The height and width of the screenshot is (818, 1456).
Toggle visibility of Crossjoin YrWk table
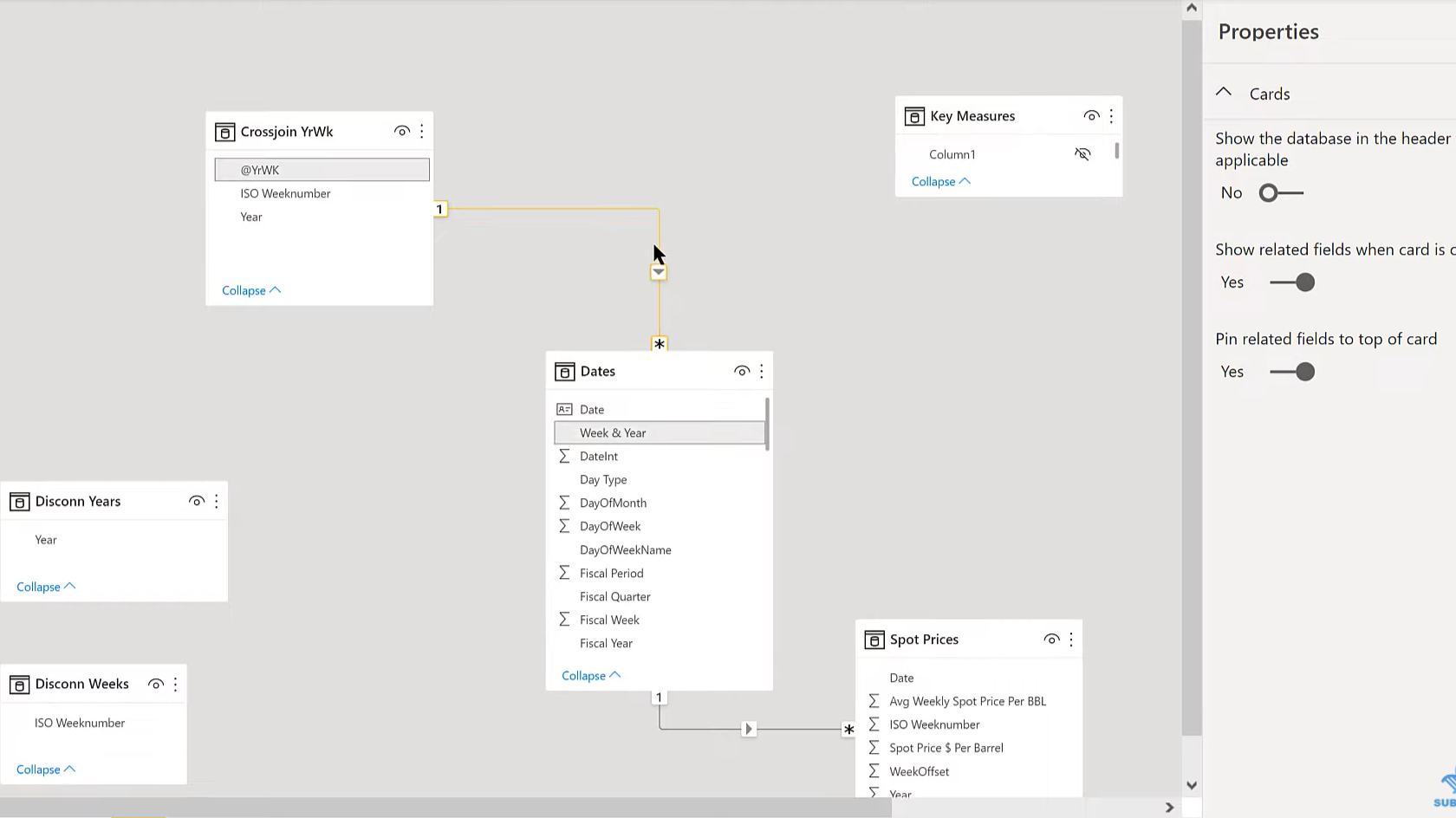tap(402, 132)
